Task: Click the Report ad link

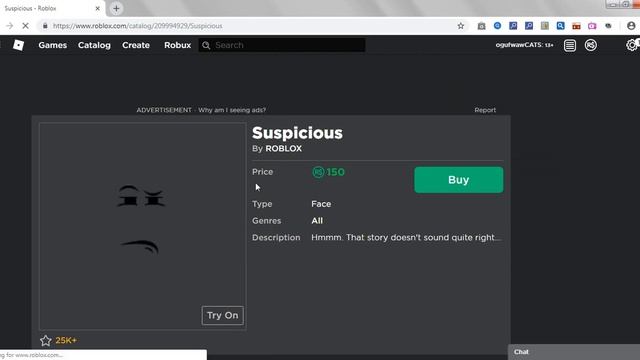Action: [485, 110]
